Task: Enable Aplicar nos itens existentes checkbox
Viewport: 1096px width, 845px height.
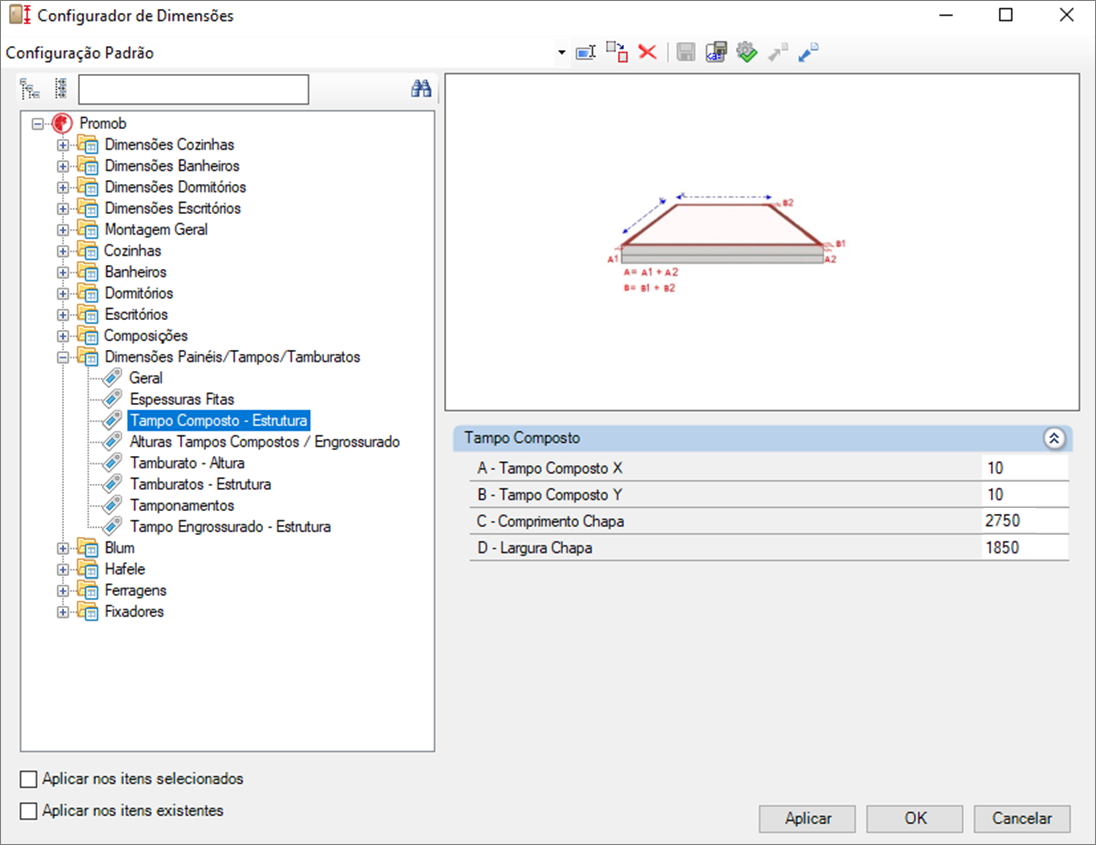Action: pyautogui.click(x=29, y=811)
